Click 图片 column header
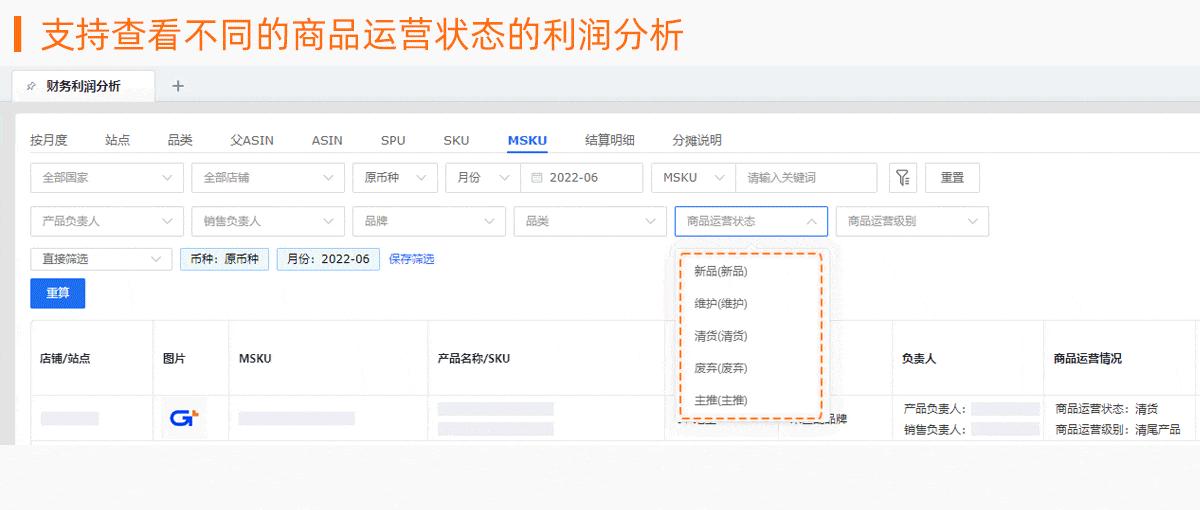The image size is (1200, 510). tap(174, 358)
